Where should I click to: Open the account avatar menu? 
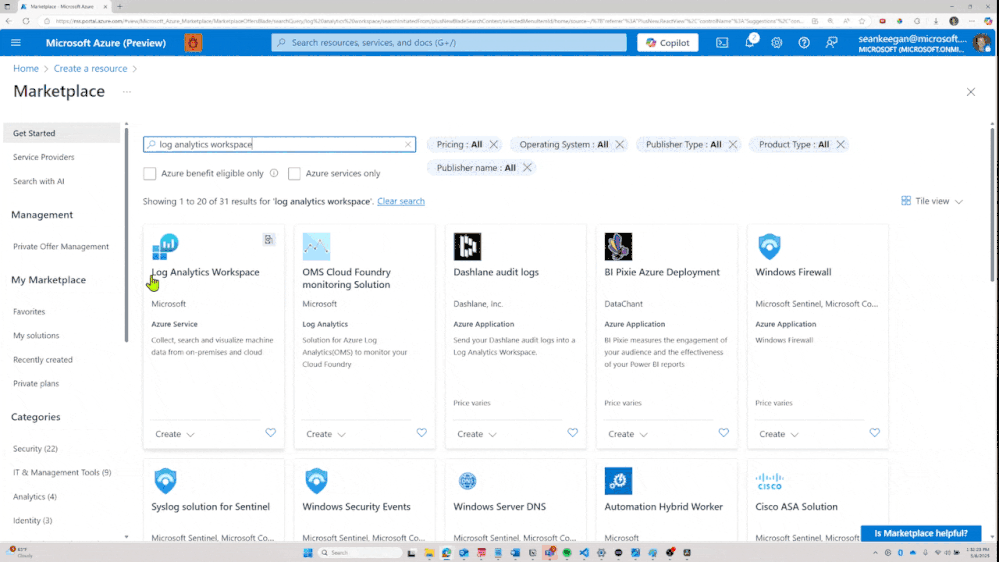click(x=981, y=43)
